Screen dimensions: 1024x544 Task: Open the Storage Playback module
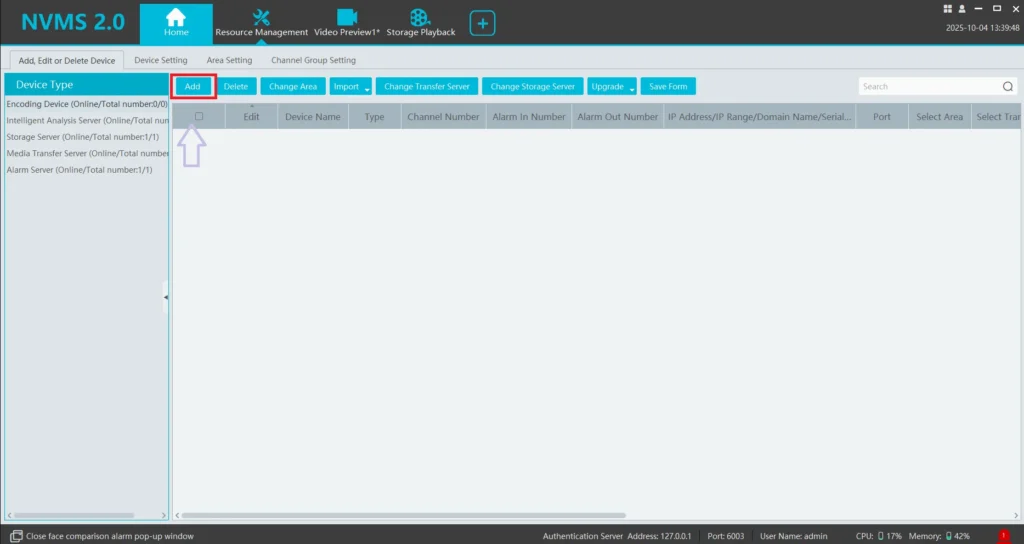click(421, 22)
